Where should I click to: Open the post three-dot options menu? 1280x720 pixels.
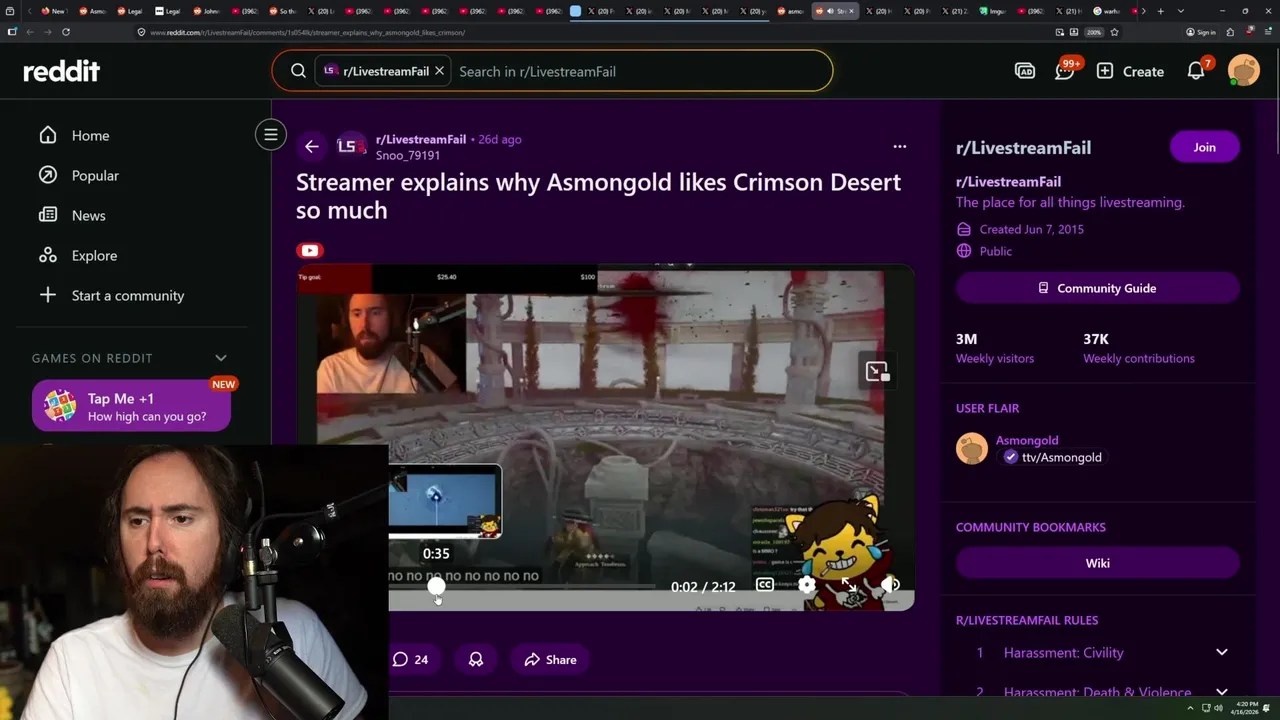pos(900,147)
